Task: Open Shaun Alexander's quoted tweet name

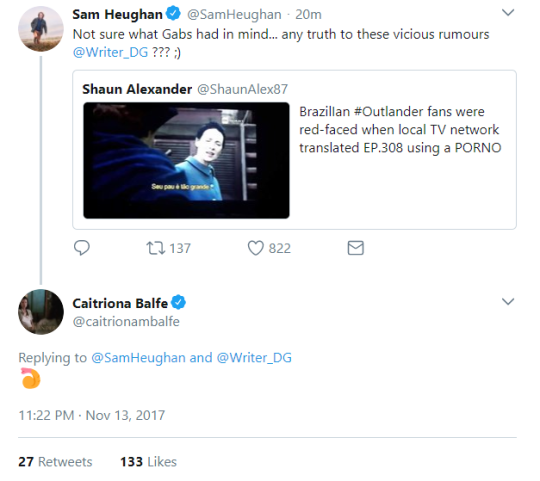Action: click(x=137, y=89)
